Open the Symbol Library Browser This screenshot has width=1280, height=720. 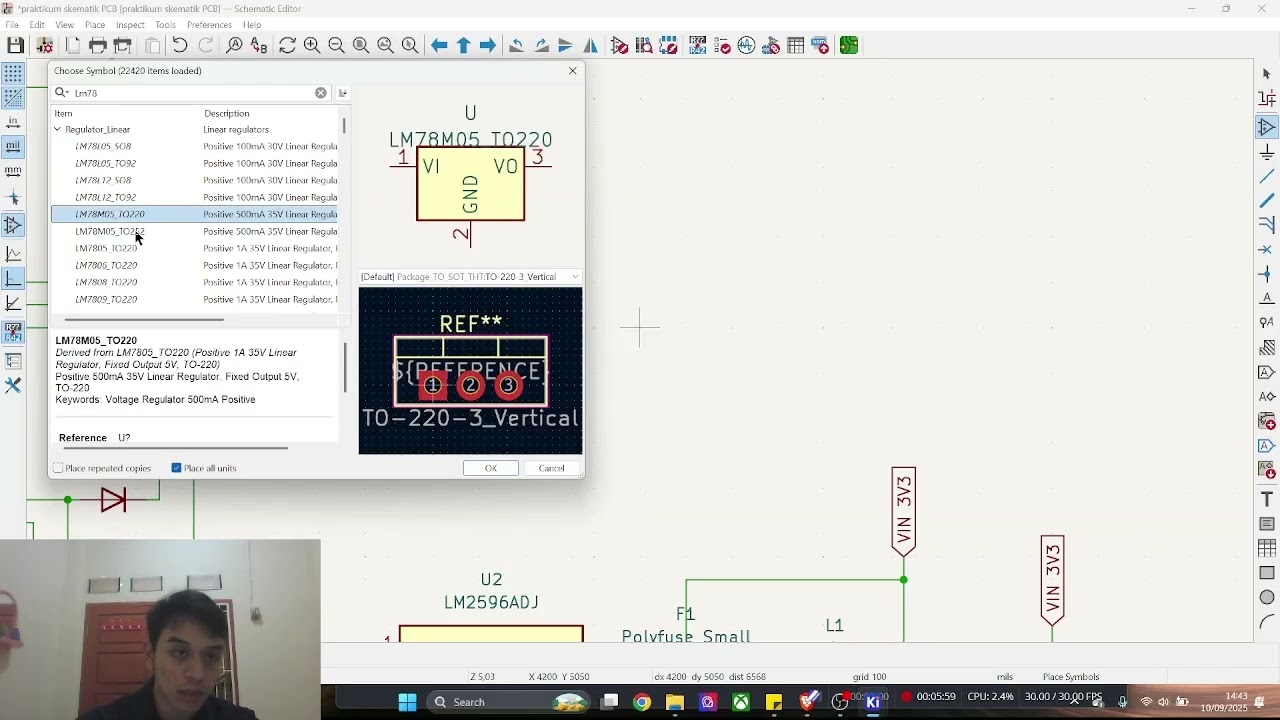(x=645, y=46)
